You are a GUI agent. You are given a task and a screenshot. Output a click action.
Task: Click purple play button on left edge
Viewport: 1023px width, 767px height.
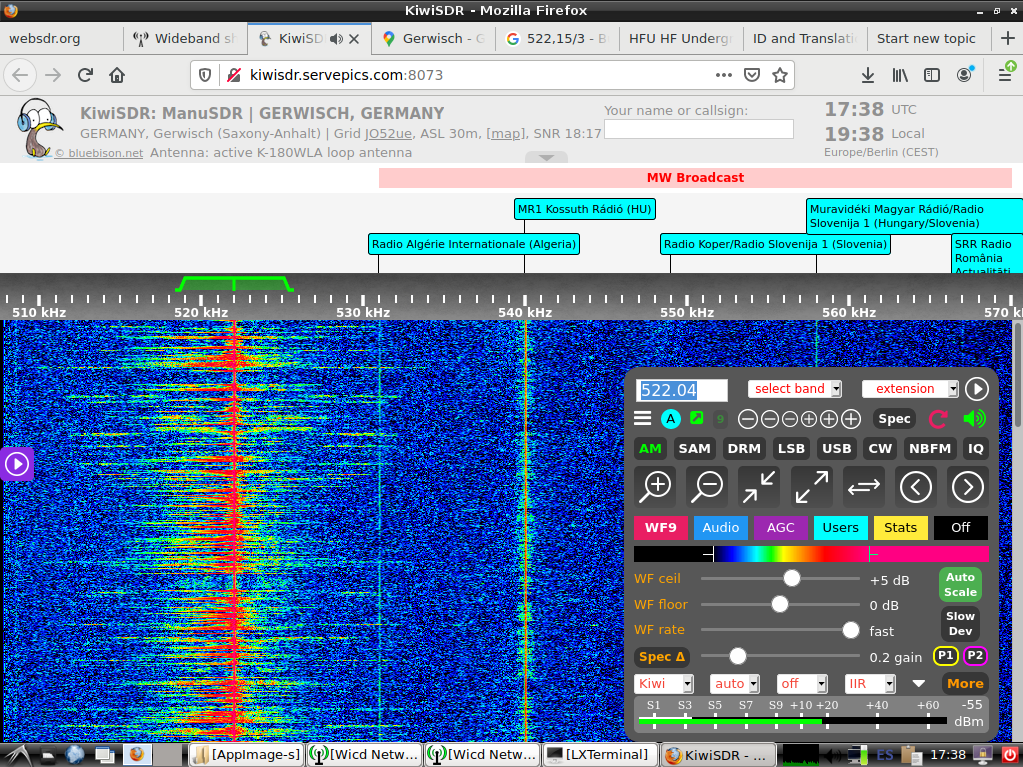pos(16,464)
